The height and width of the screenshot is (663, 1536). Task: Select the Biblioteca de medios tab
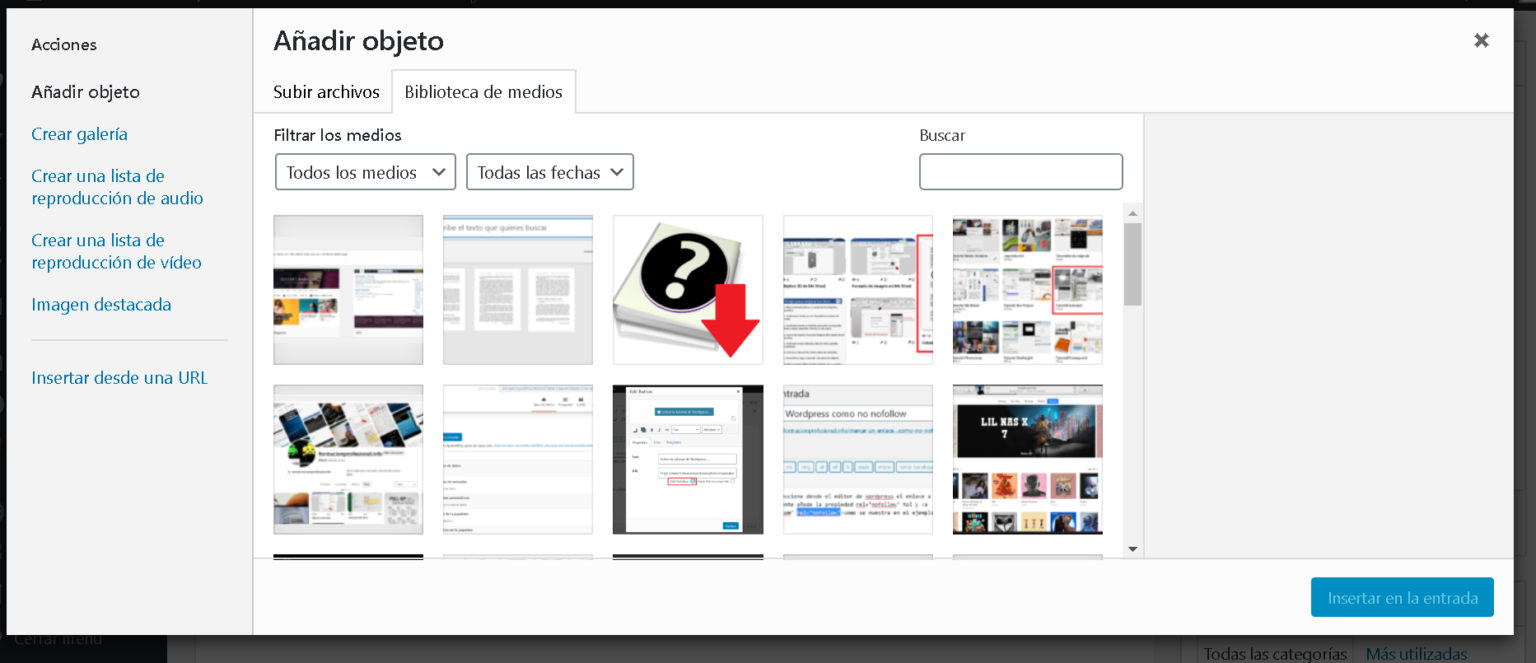[x=483, y=92]
